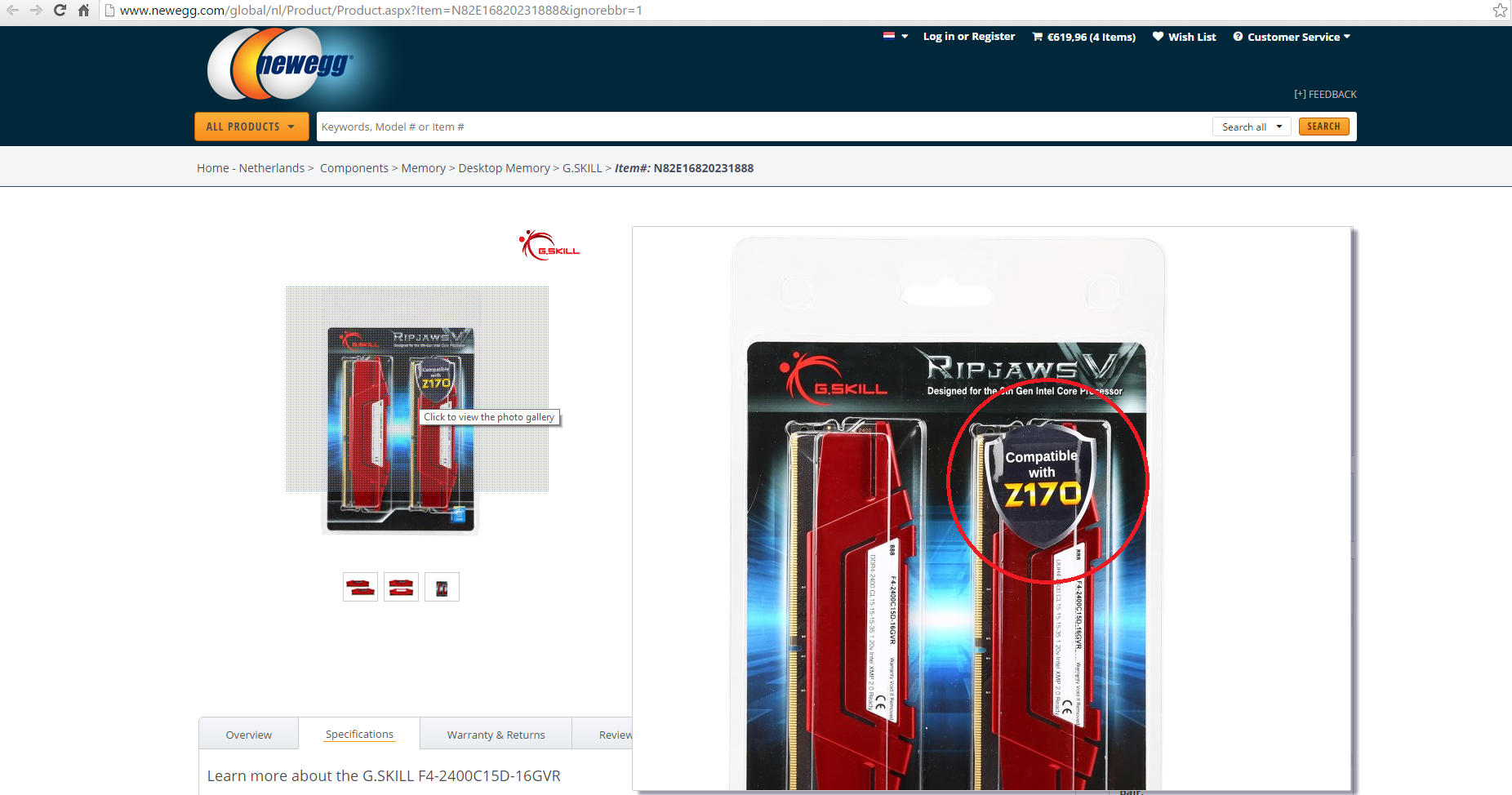Select the packaged RAM thumbnail
1512x795 pixels.
(442, 587)
